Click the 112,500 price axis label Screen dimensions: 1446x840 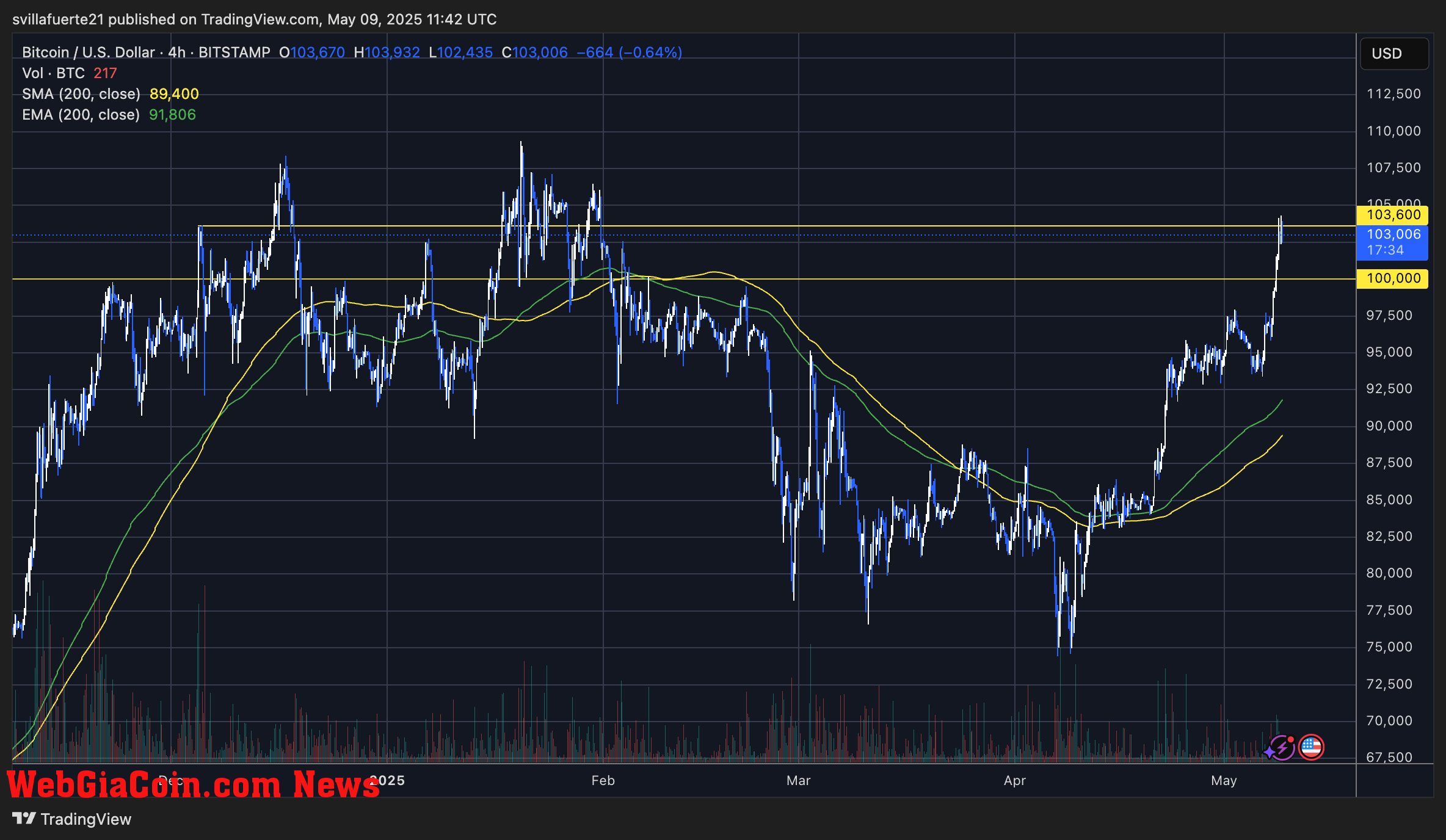[1393, 94]
